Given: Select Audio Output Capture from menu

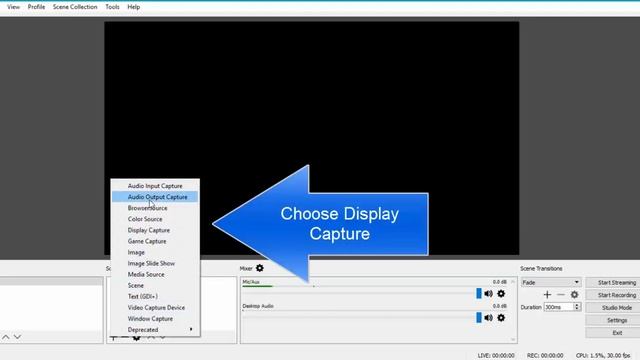Looking at the screenshot, I should (155, 197).
